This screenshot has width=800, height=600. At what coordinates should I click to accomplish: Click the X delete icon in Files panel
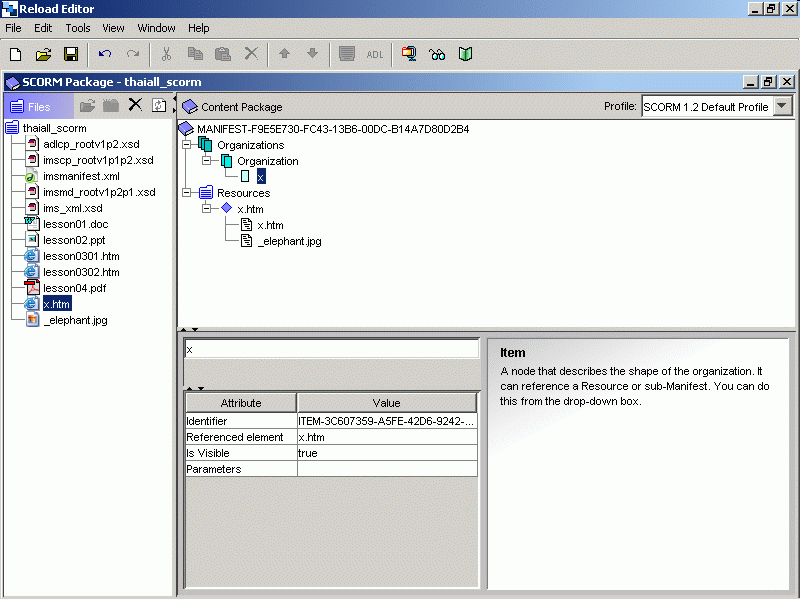click(x=135, y=105)
